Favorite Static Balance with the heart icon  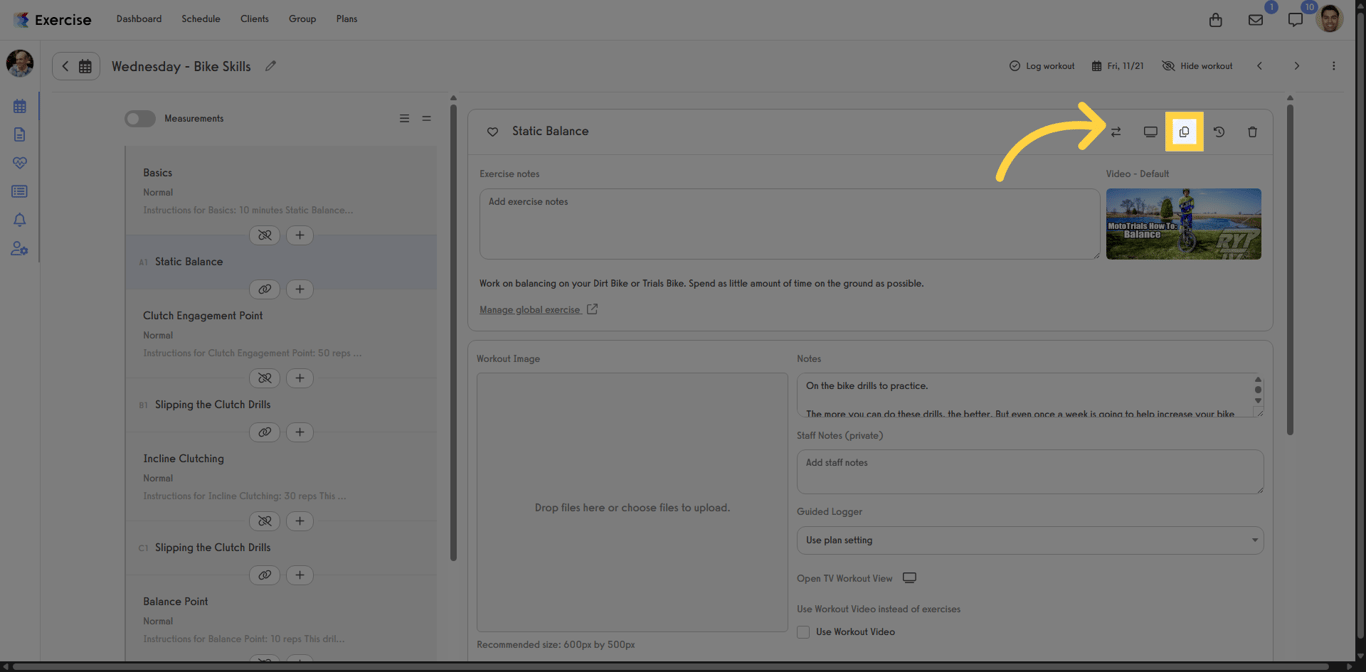pos(492,131)
